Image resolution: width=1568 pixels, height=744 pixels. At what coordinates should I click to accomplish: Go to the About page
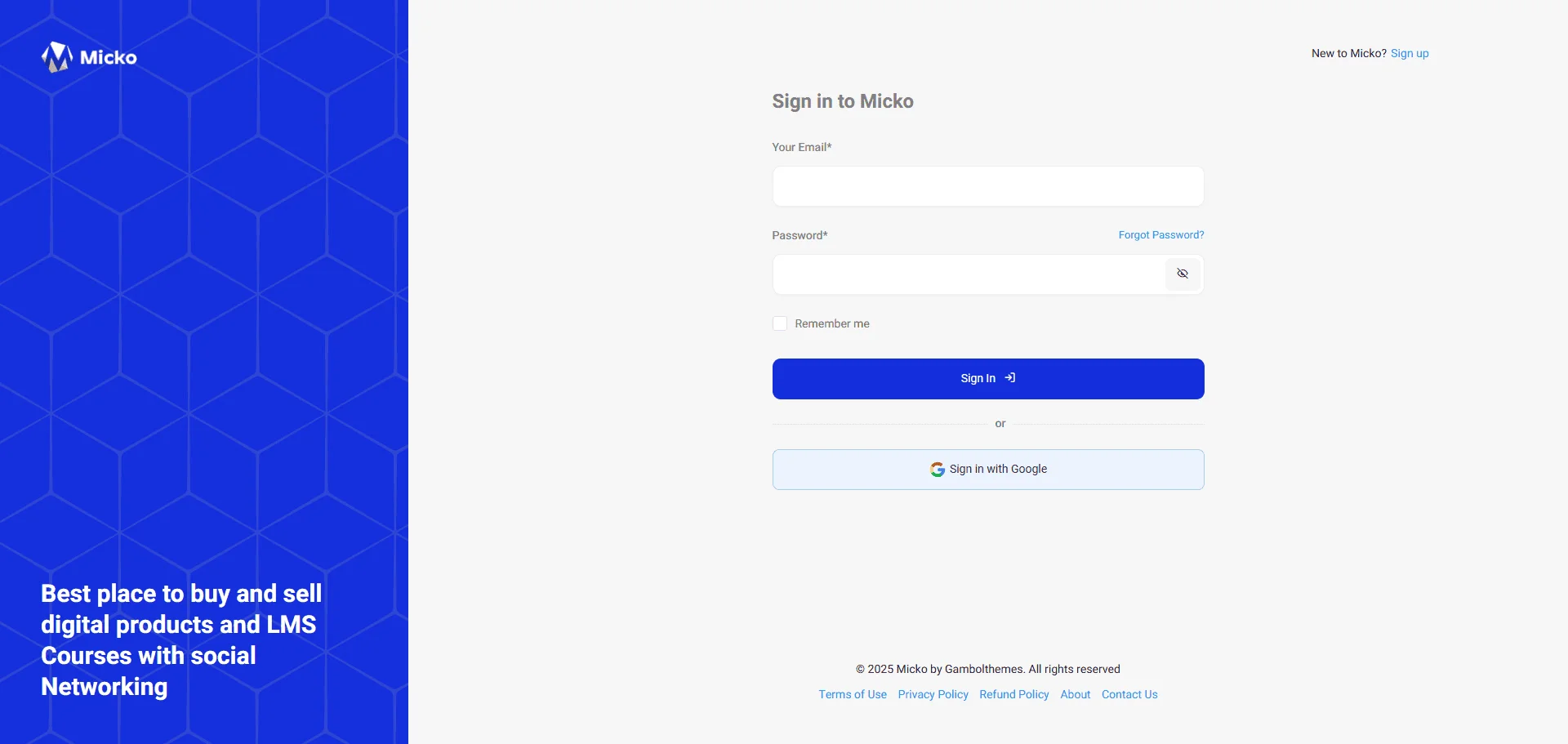click(1075, 694)
